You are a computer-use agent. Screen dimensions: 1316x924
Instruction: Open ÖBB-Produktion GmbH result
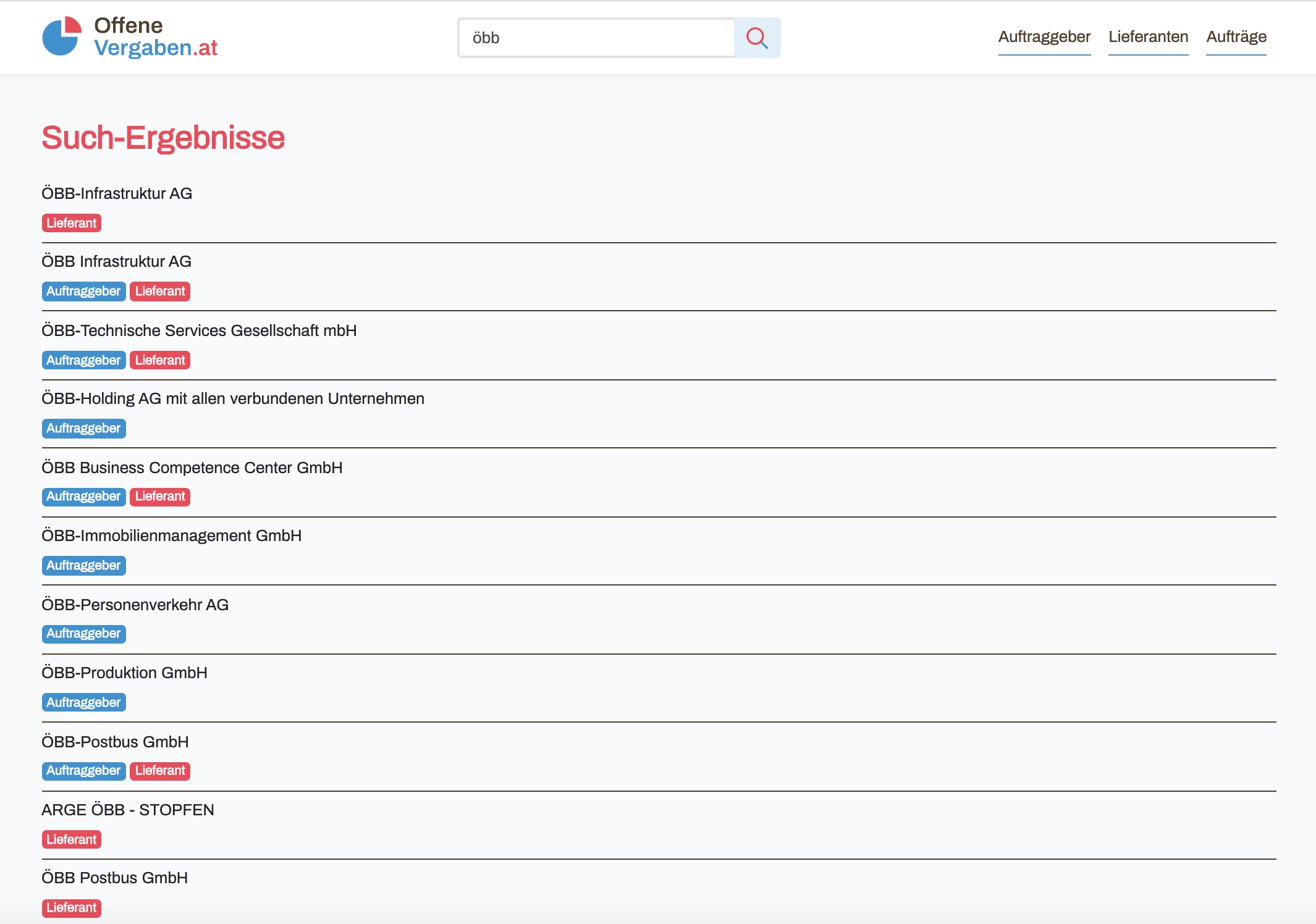click(124, 673)
